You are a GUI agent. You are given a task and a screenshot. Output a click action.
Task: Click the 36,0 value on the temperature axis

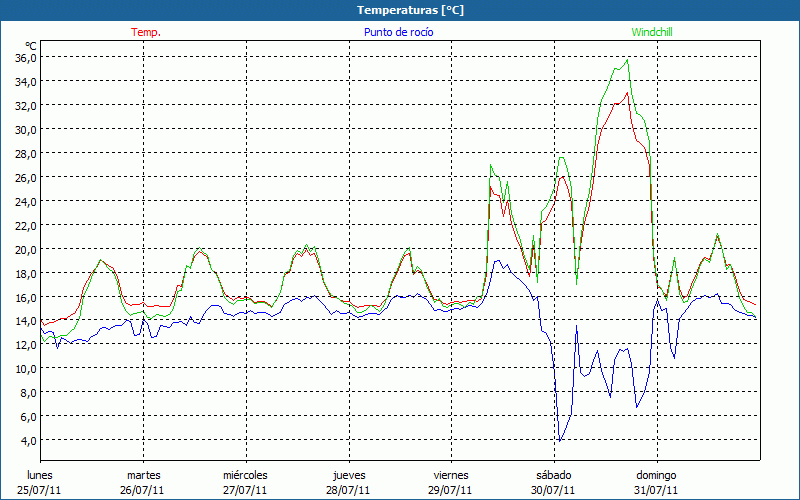tap(25, 57)
